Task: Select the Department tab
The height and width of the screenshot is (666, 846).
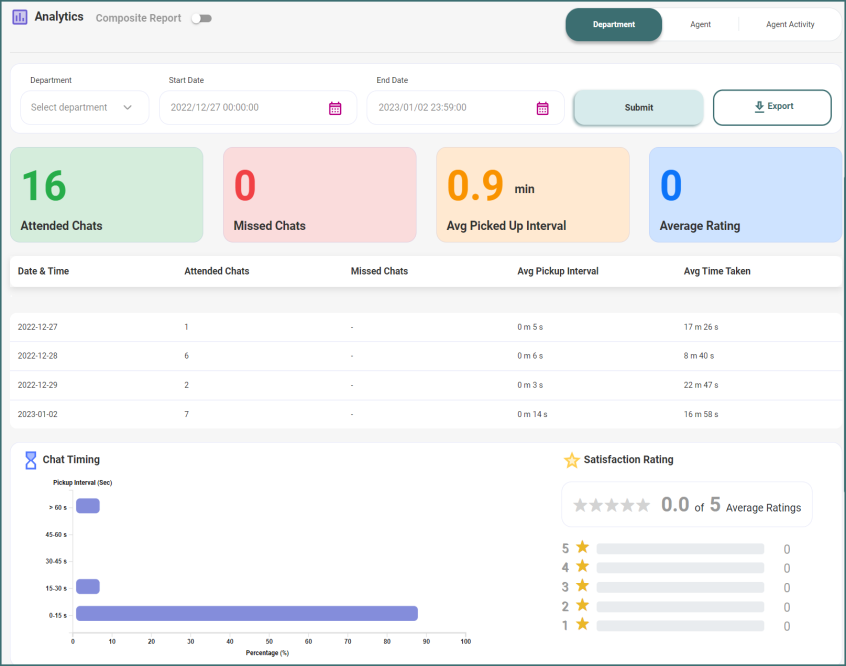Action: tap(613, 24)
